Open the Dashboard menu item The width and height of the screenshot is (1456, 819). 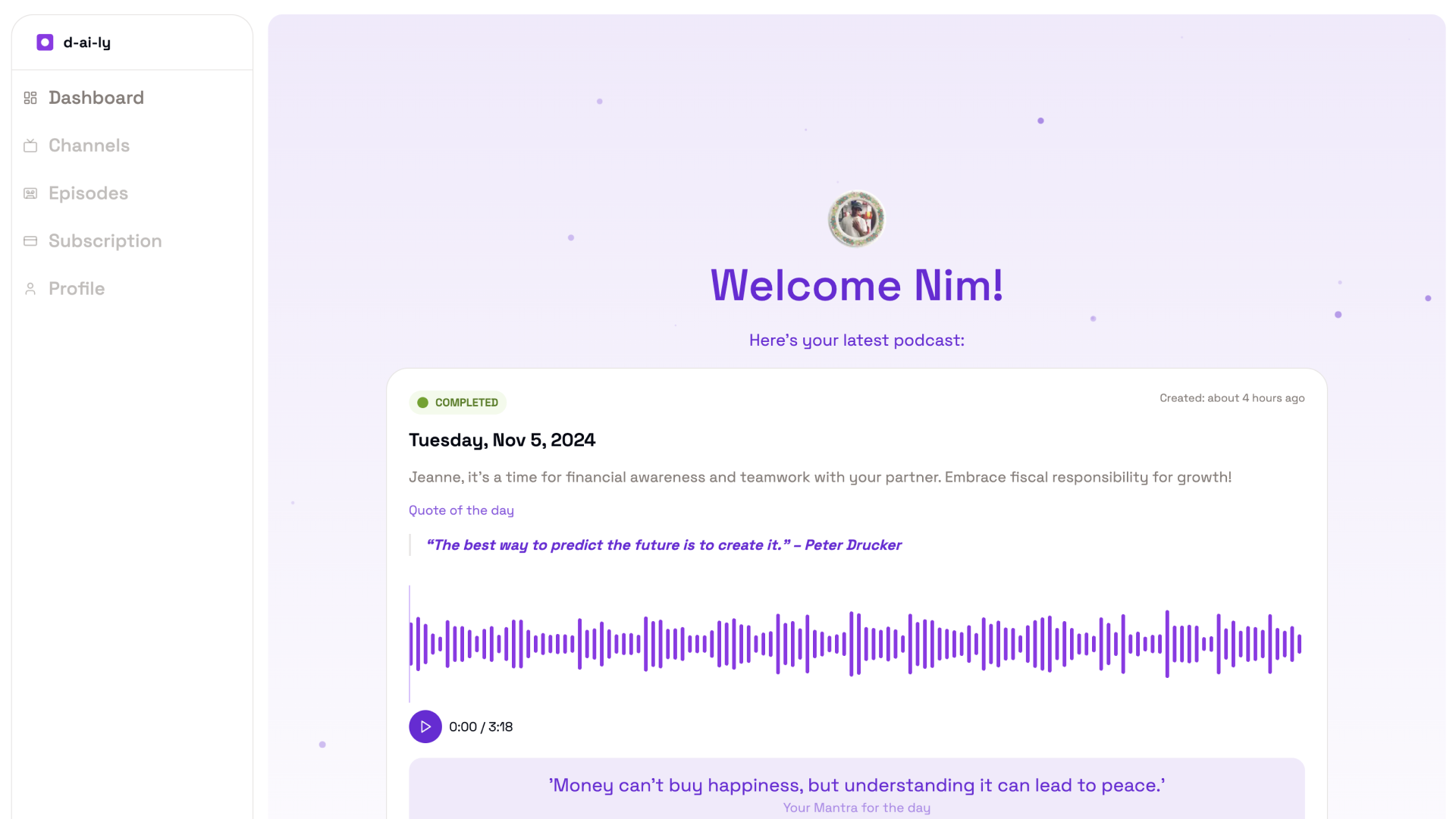(96, 98)
